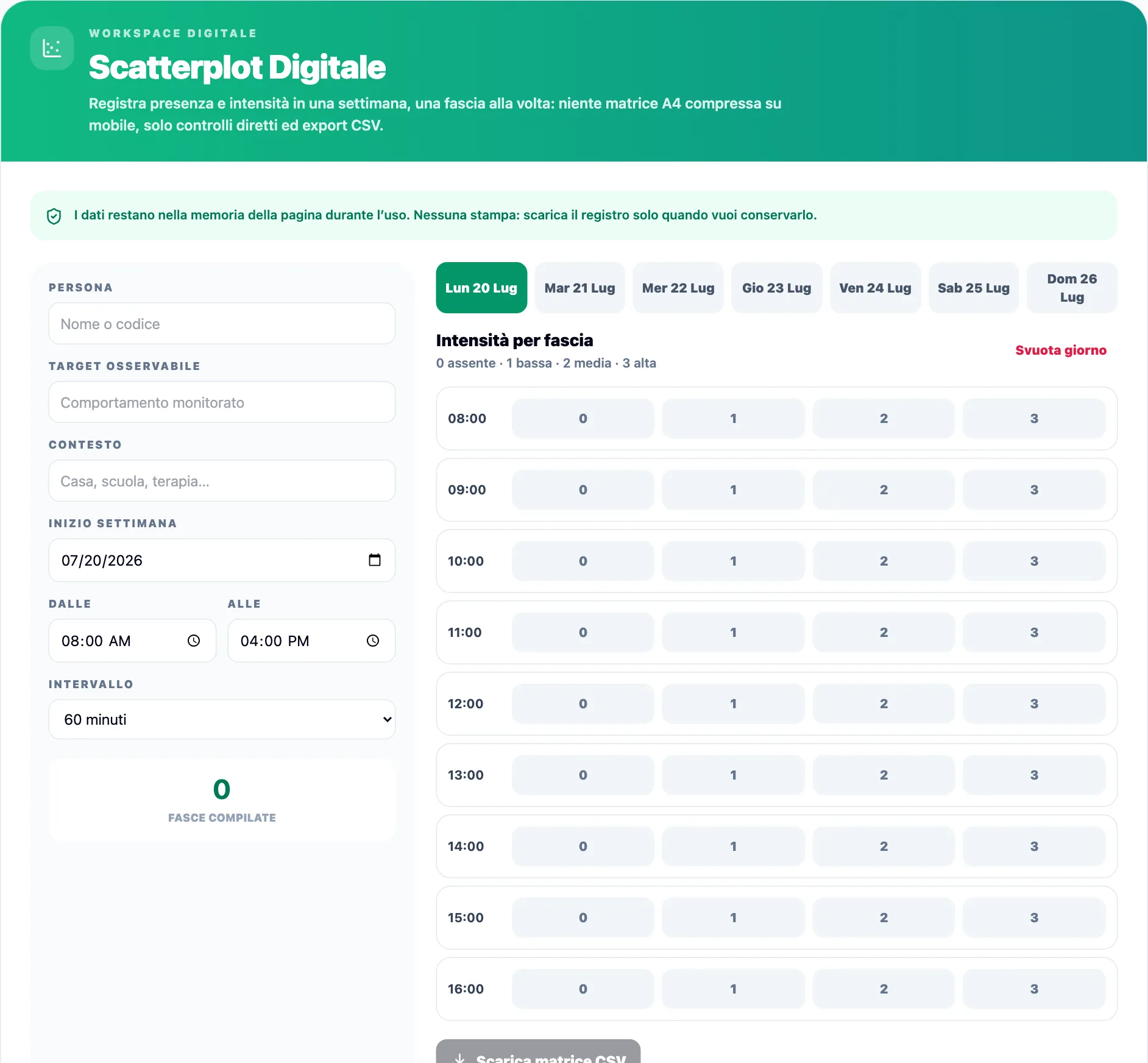Set intensity 1 for the 10:00 slot
Viewport: 1148px width, 1063px height.
pos(734,561)
